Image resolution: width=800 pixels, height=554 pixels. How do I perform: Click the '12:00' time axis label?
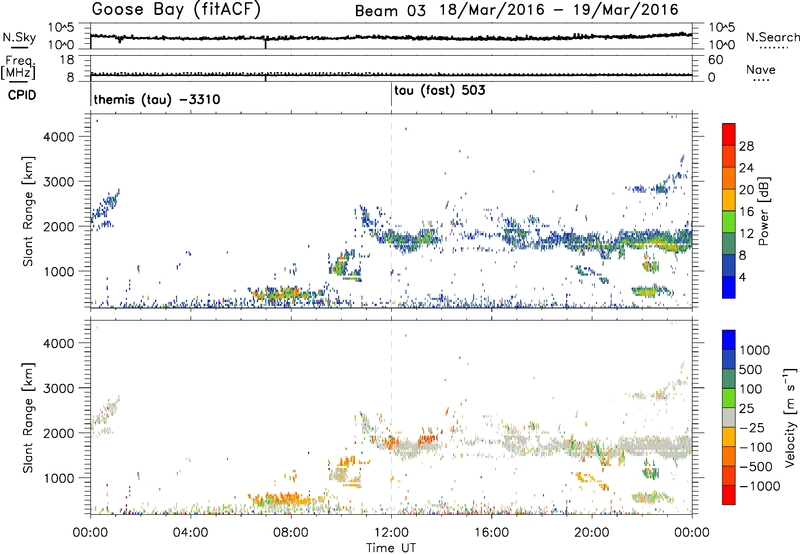(x=391, y=533)
